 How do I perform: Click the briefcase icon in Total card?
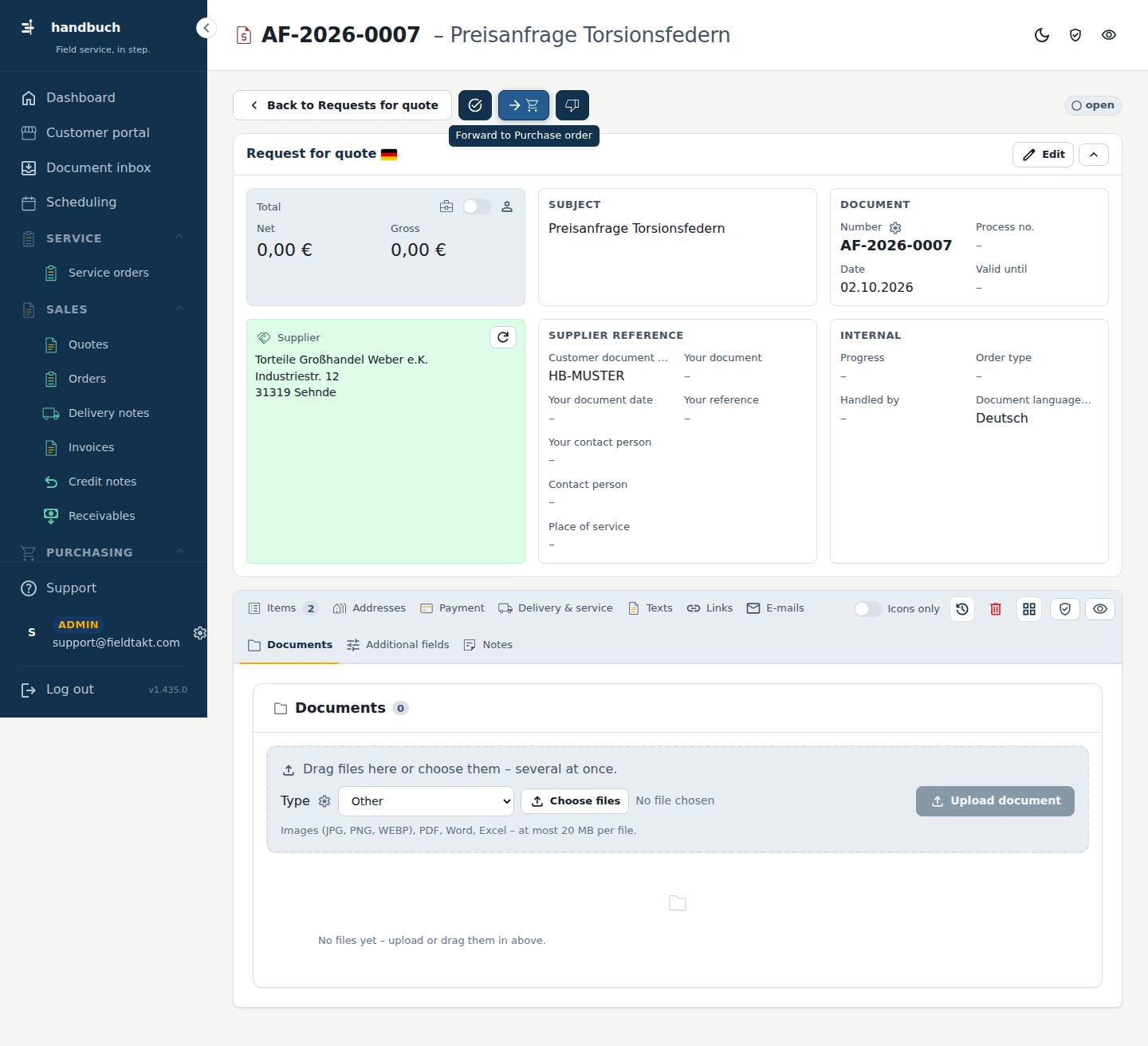tap(446, 206)
